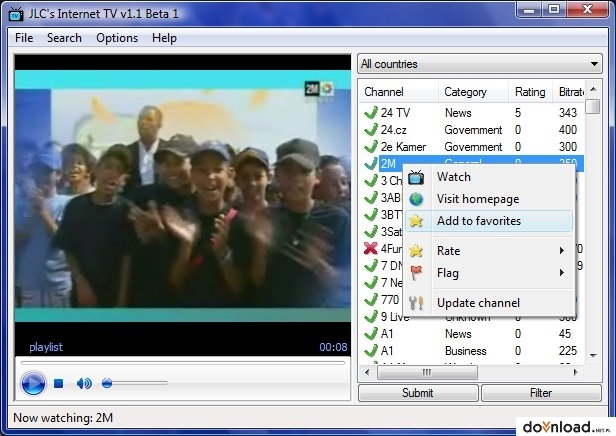Select the 24 TV channel row
Viewport: 616px width, 436px height.
(x=473, y=113)
